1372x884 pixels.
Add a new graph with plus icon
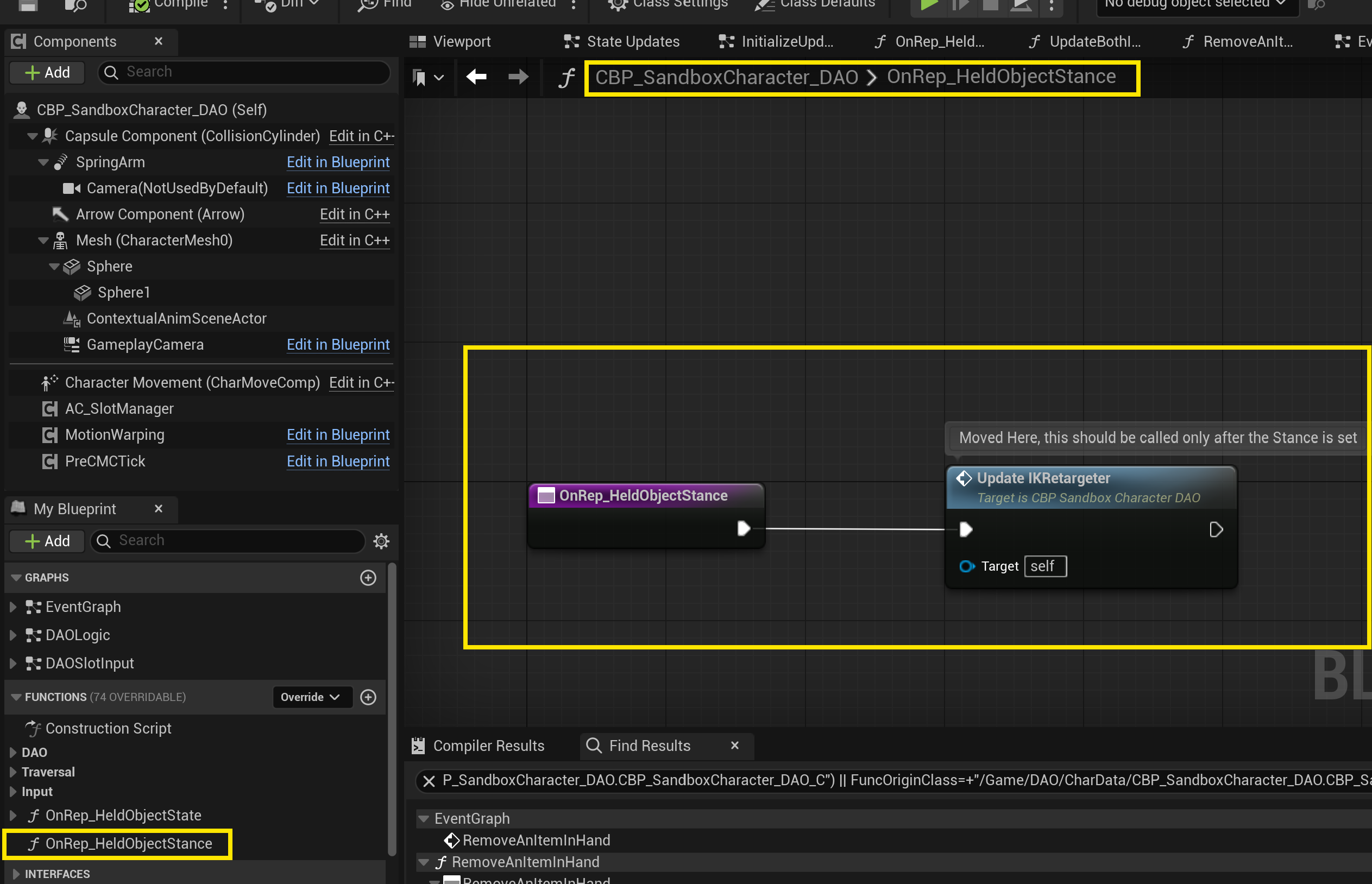pyautogui.click(x=368, y=577)
